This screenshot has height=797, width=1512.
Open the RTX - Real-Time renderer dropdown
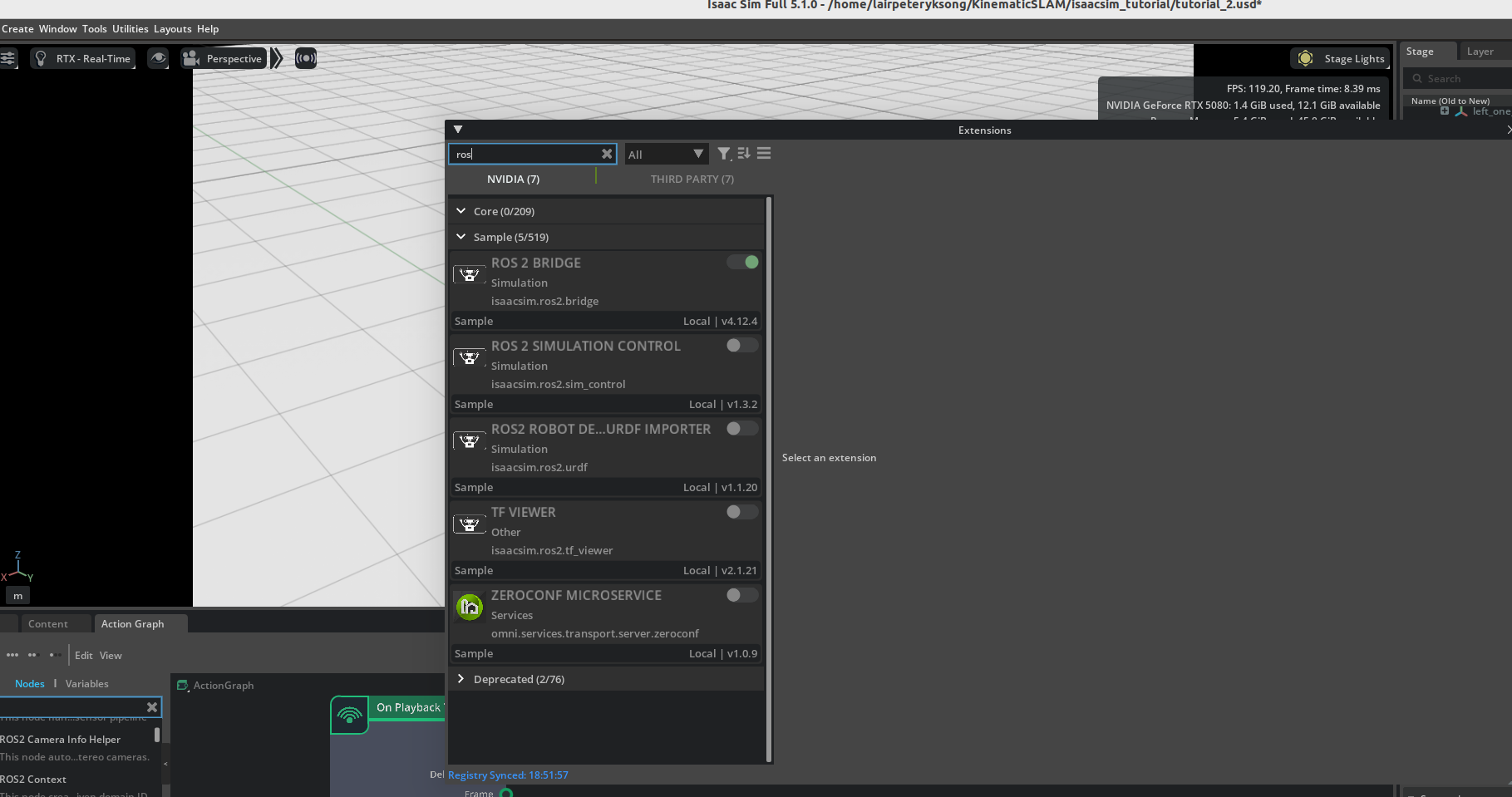point(83,58)
